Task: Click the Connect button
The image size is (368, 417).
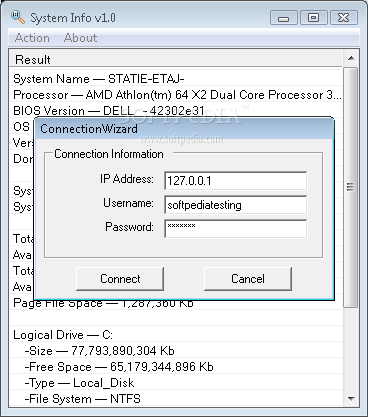Action: (120, 279)
